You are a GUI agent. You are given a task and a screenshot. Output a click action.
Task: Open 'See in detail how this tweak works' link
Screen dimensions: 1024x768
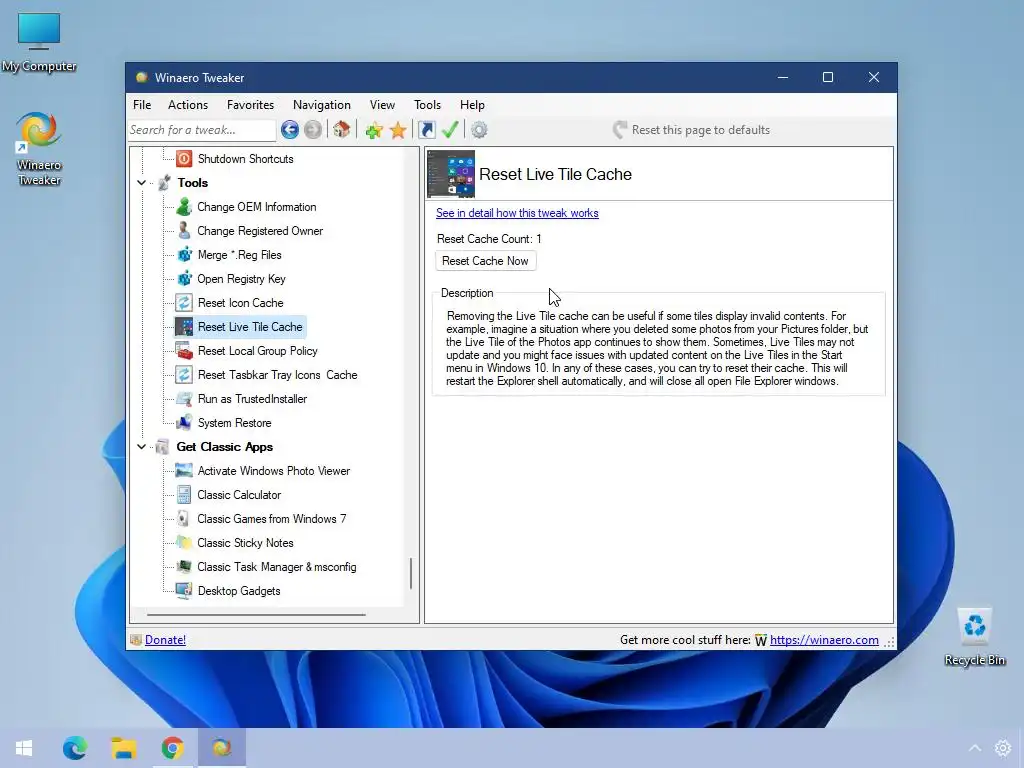point(517,213)
